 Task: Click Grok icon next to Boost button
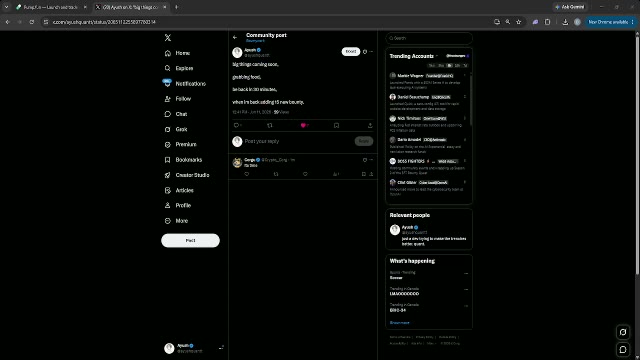pos(365,52)
